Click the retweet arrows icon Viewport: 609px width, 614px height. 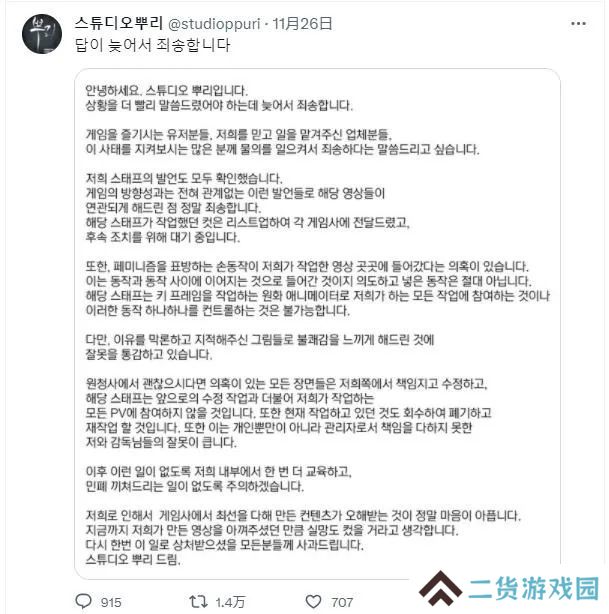pos(199,601)
